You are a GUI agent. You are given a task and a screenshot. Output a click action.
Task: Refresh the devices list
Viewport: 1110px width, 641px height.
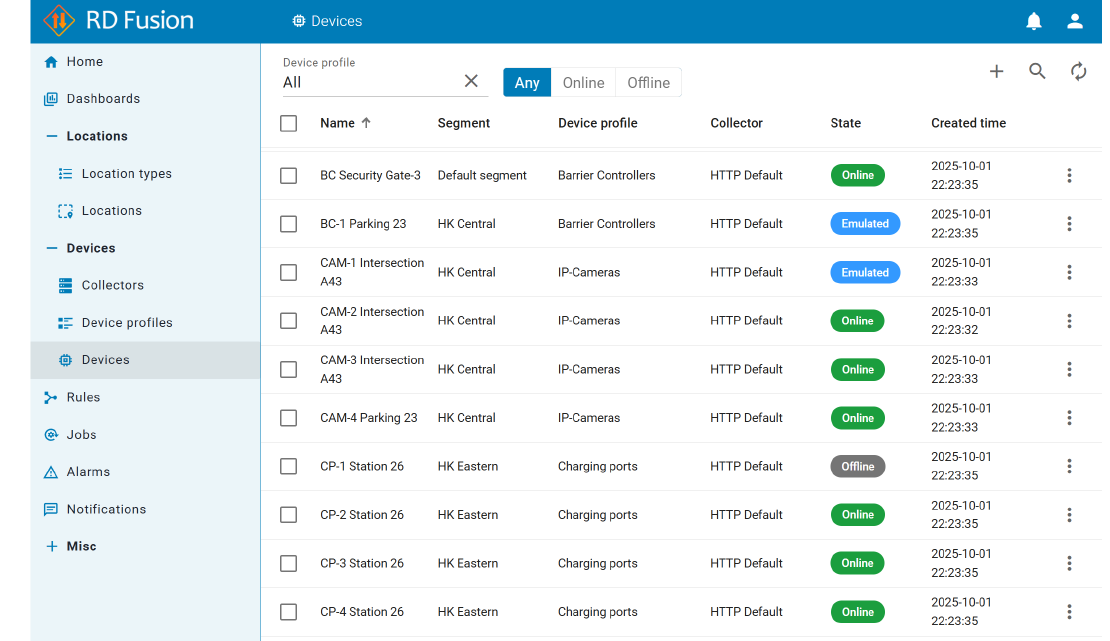[1078, 71]
